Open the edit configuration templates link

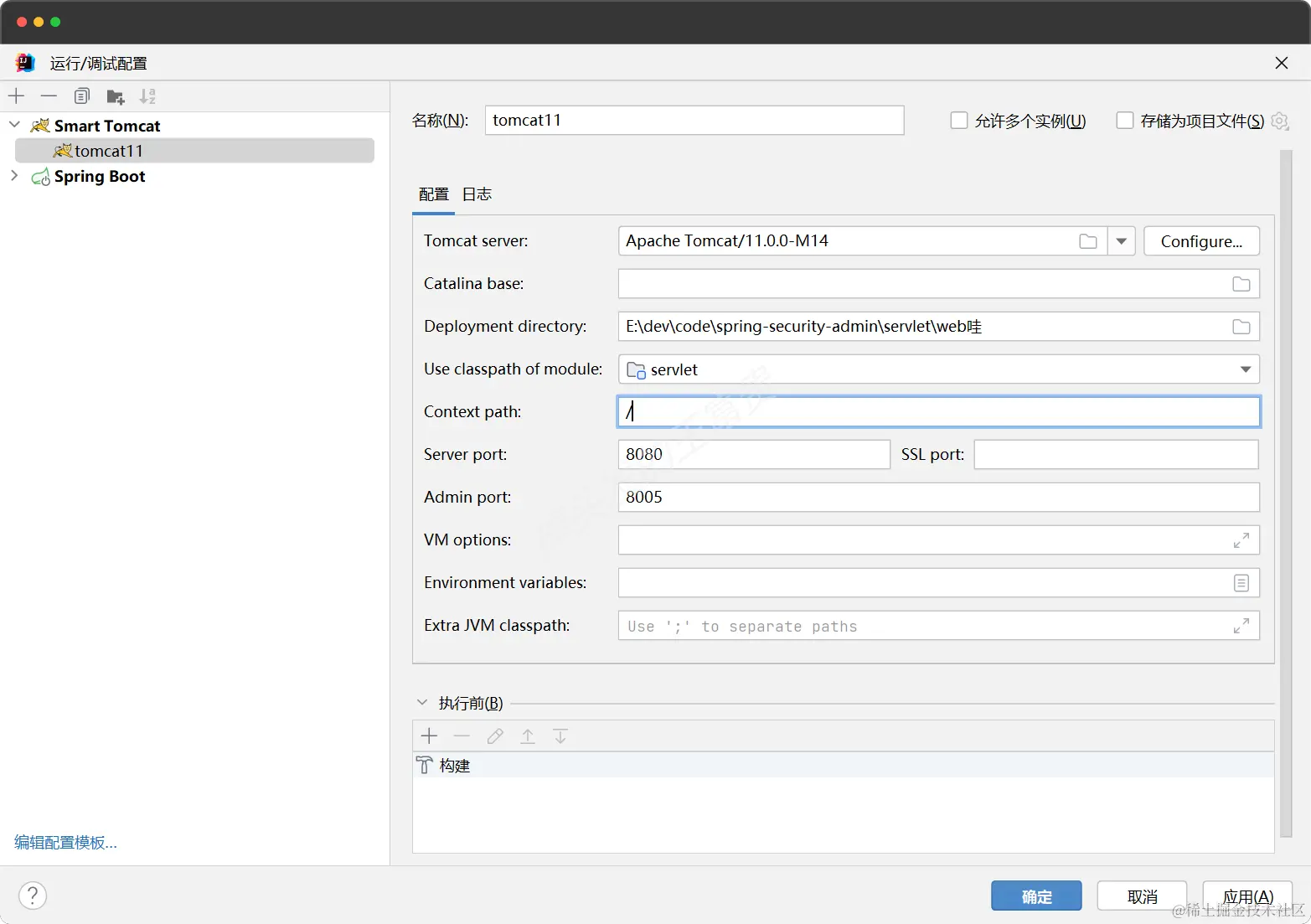65,843
